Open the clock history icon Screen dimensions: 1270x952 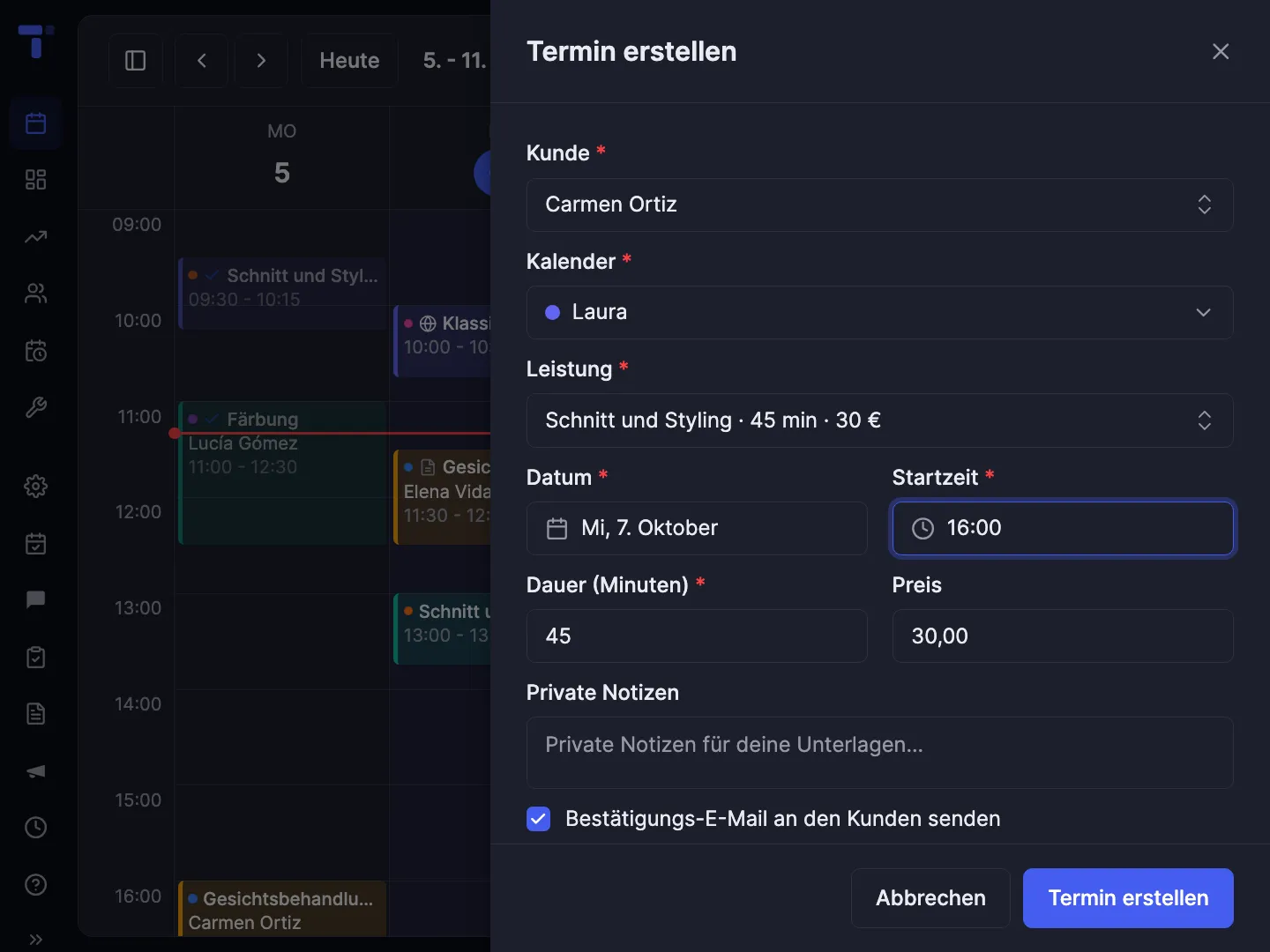(35, 827)
